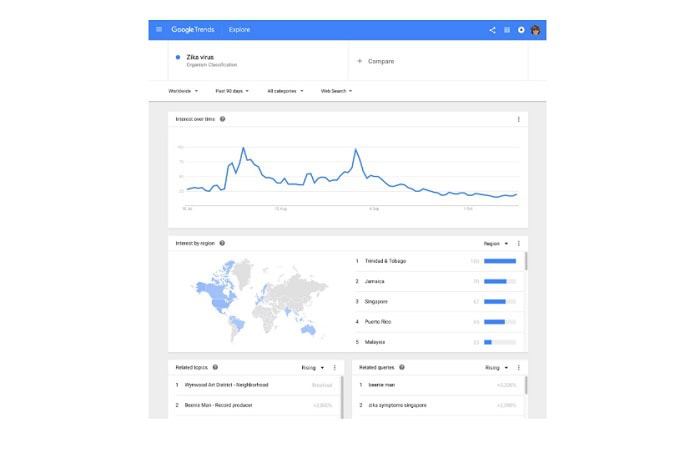Open the notifications icon in header
Image resolution: width=700 pixels, height=463 pixels.
click(521, 30)
